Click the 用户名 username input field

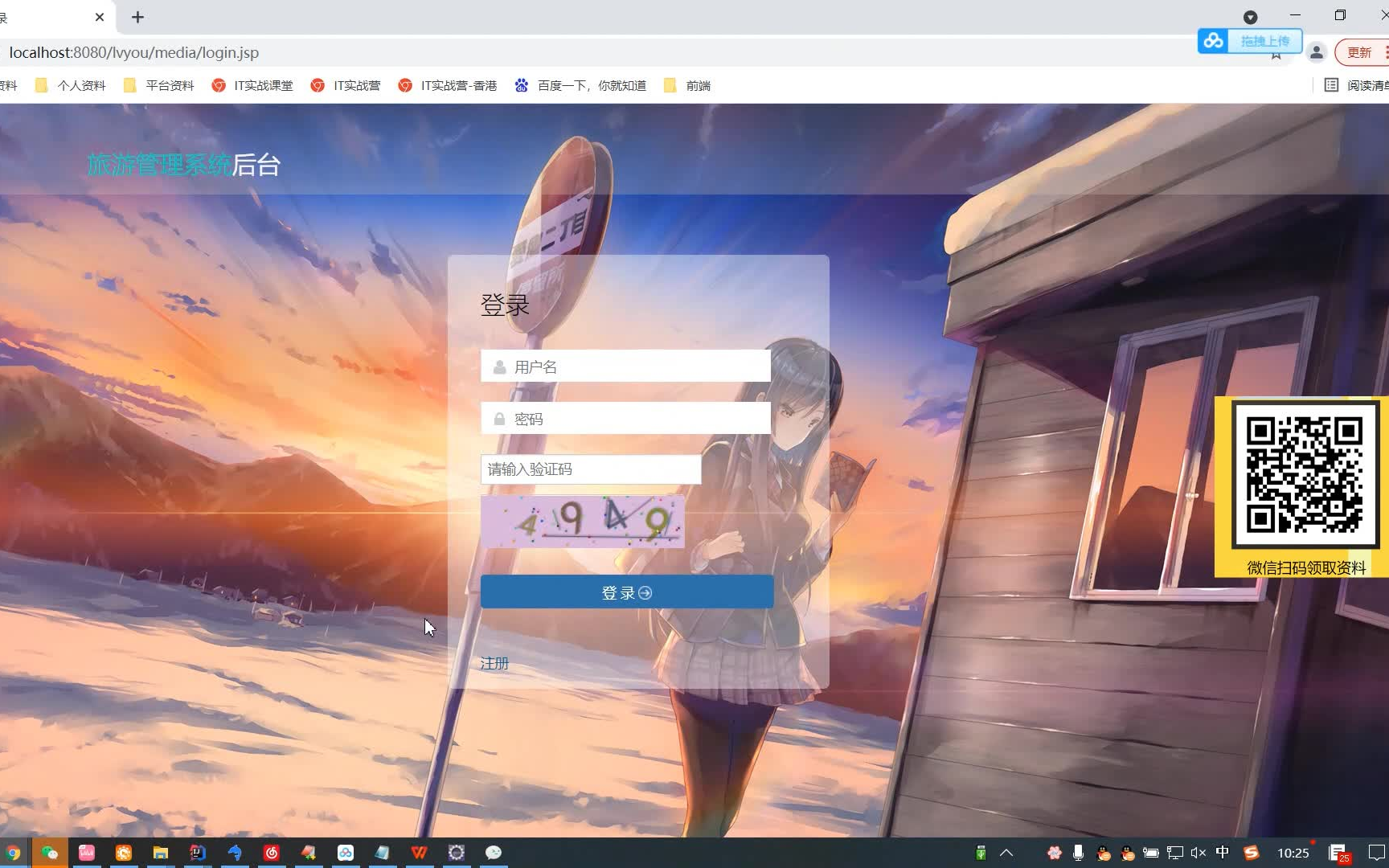(625, 366)
